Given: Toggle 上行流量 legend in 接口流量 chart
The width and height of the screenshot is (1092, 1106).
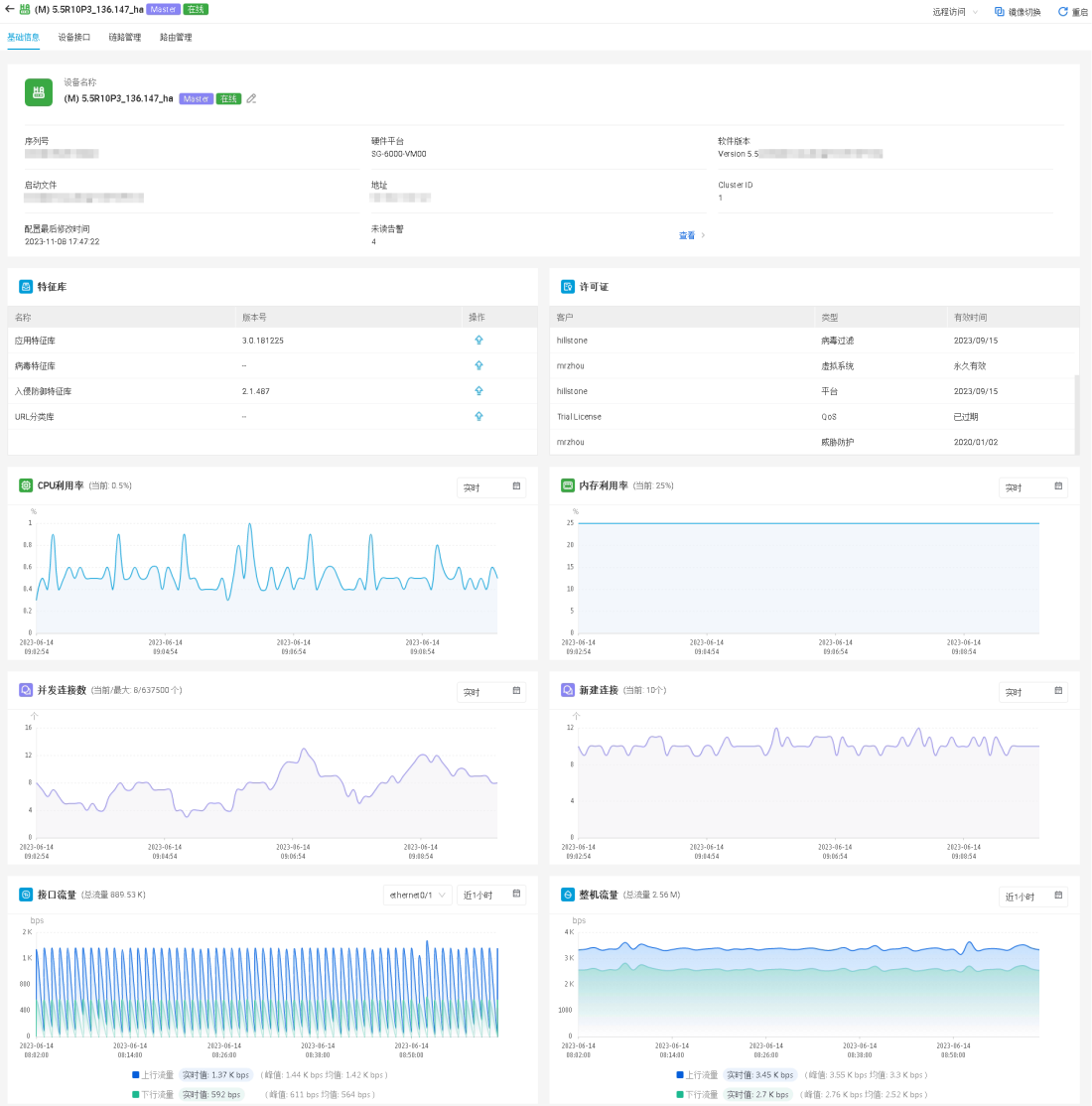Looking at the screenshot, I should (x=157, y=1075).
